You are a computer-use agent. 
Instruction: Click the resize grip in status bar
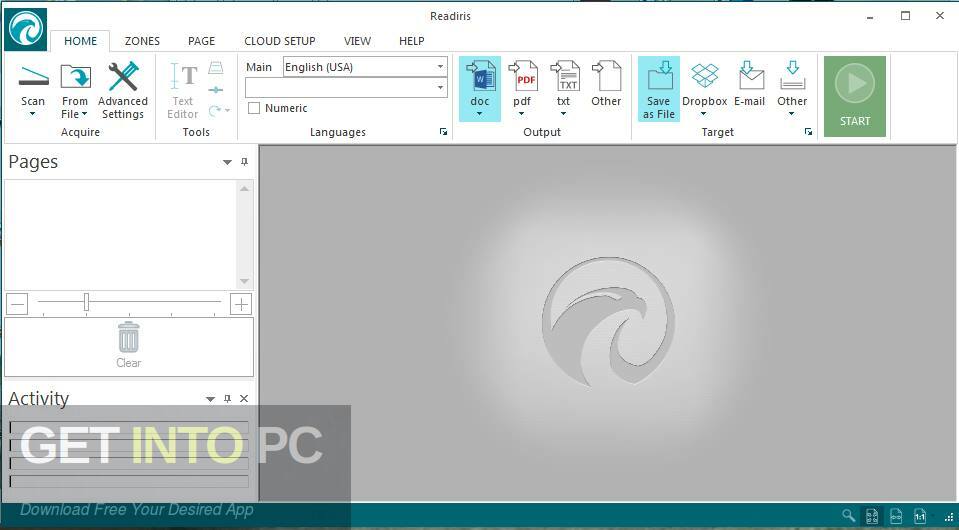click(x=949, y=517)
